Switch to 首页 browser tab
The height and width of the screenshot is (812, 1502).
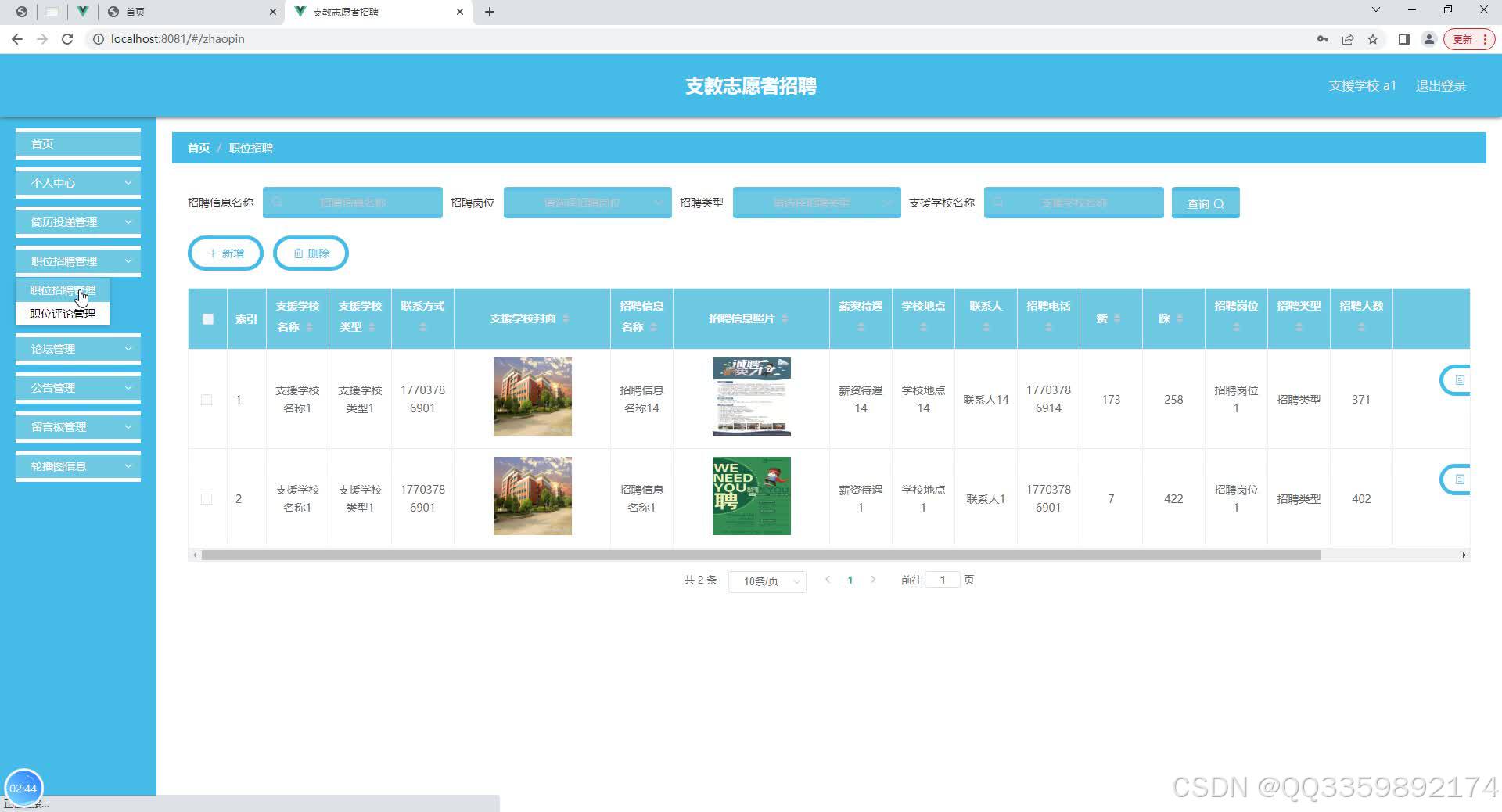click(192, 12)
